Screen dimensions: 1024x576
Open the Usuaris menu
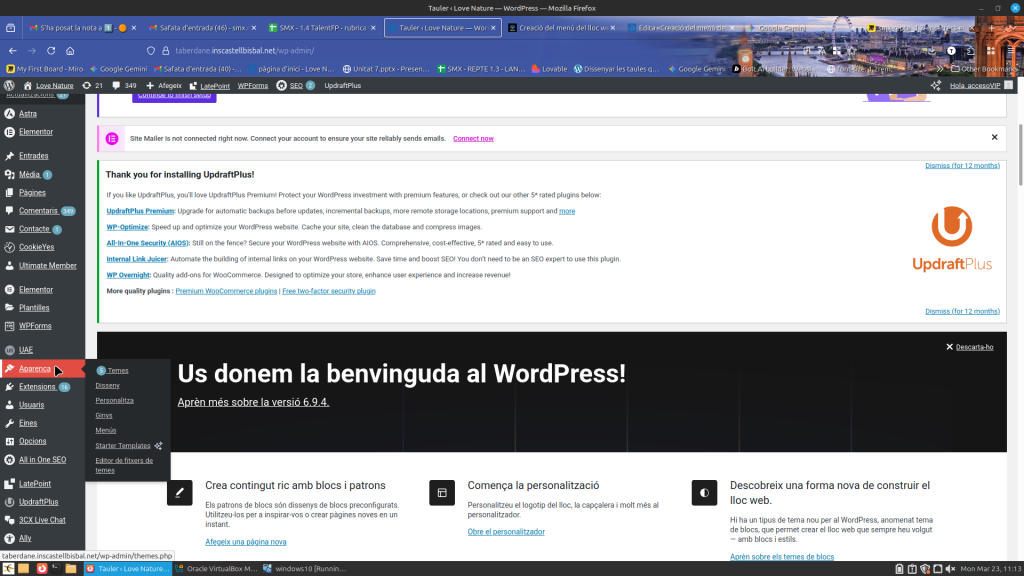(x=31, y=405)
